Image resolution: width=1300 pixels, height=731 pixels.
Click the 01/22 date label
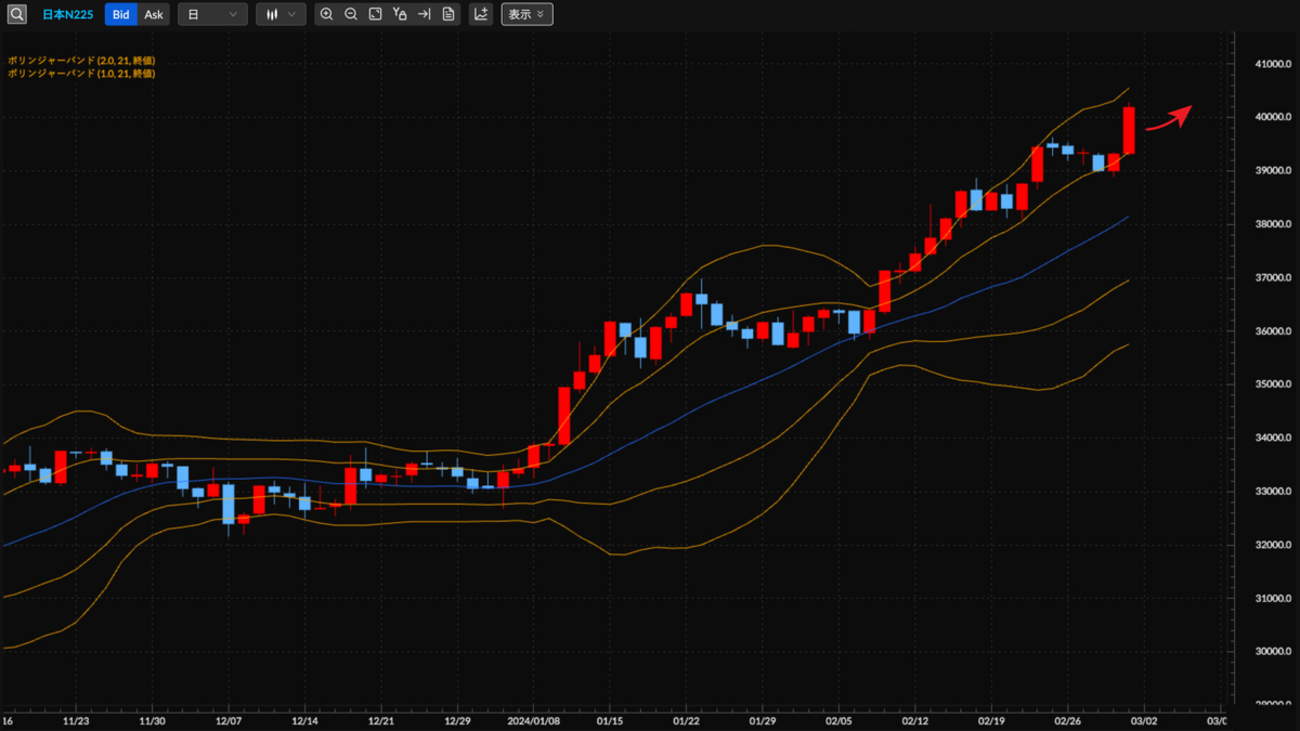(686, 720)
